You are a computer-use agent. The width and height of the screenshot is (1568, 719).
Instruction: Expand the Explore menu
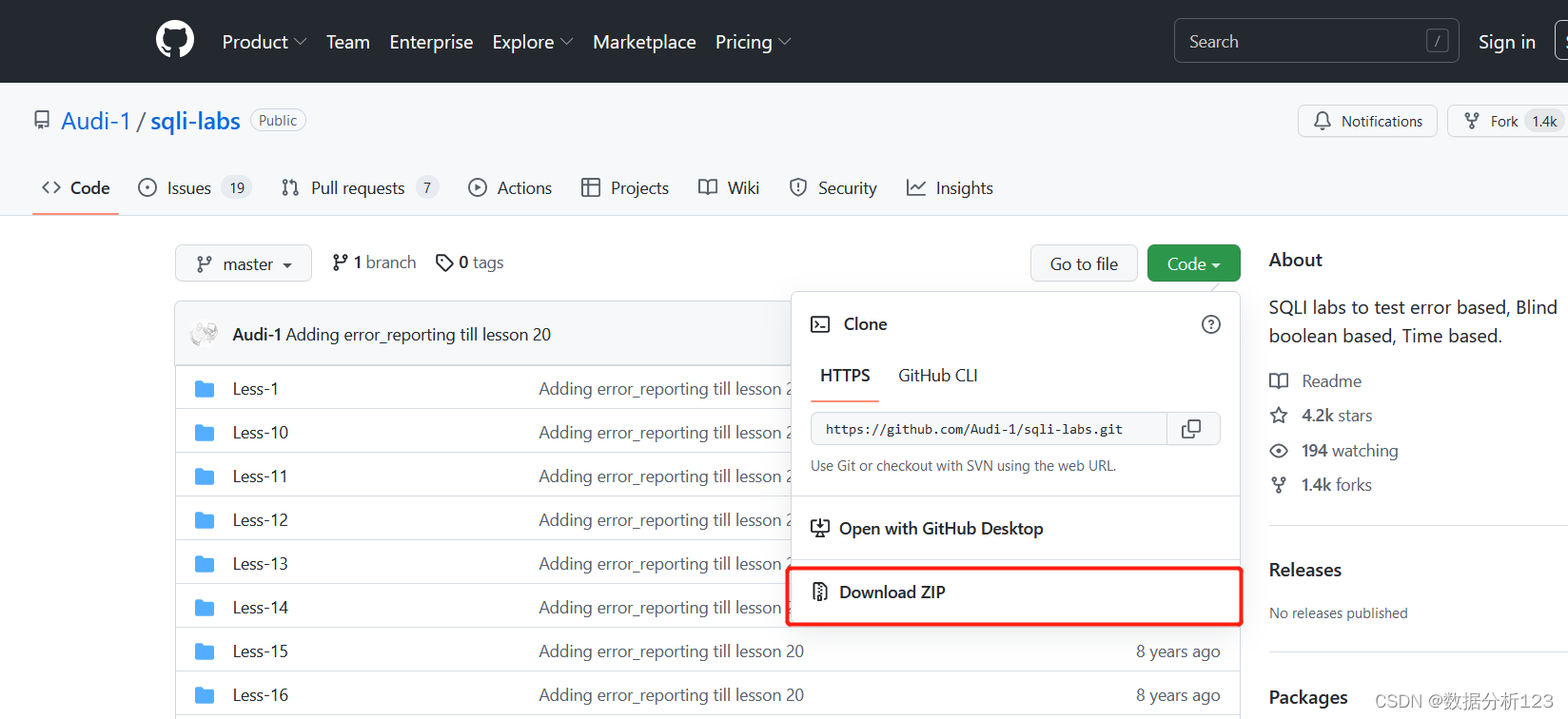point(533,42)
